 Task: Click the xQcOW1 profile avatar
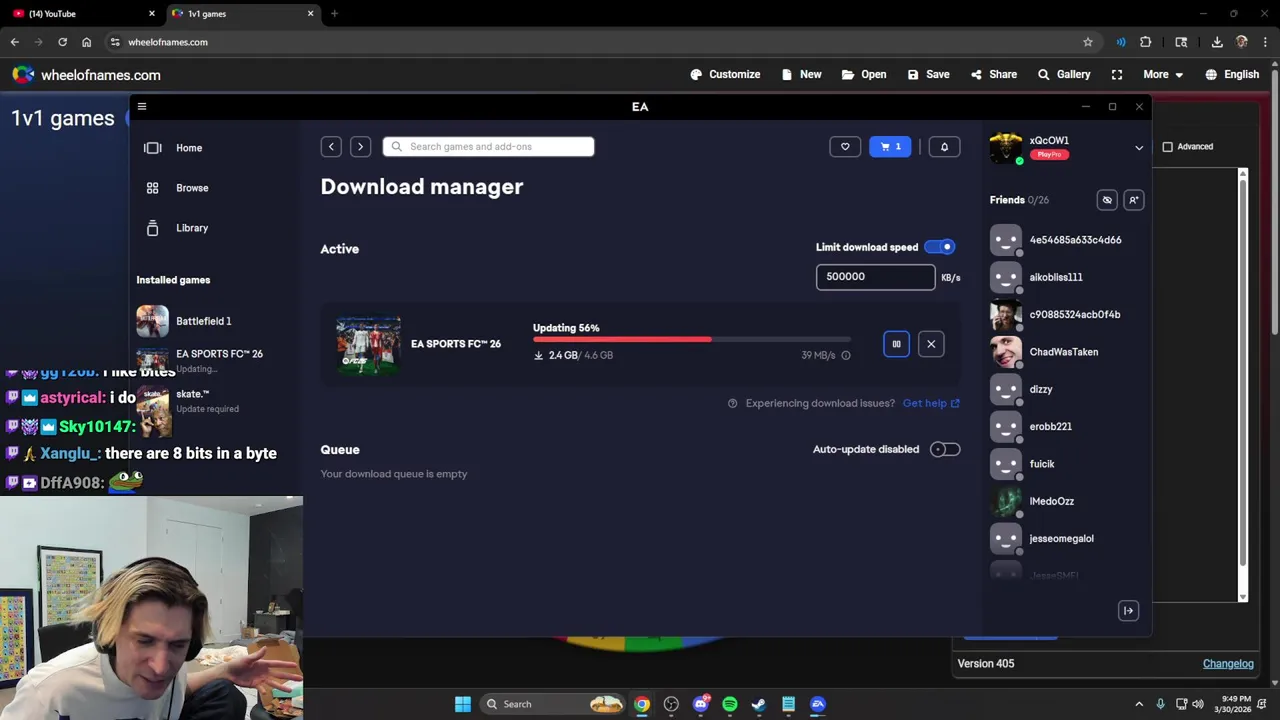[1006, 148]
